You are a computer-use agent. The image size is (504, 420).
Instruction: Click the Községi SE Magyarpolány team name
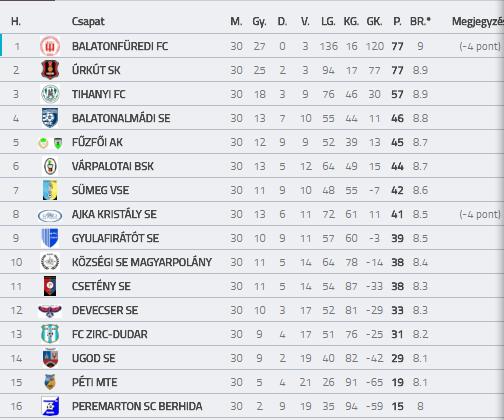[142, 262]
